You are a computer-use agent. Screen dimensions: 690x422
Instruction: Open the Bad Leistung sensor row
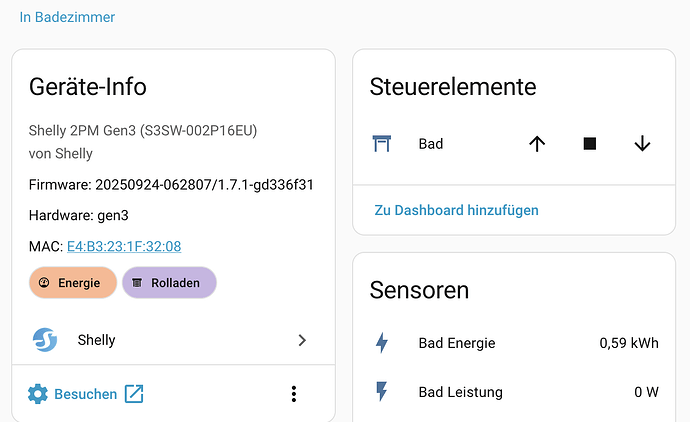514,392
